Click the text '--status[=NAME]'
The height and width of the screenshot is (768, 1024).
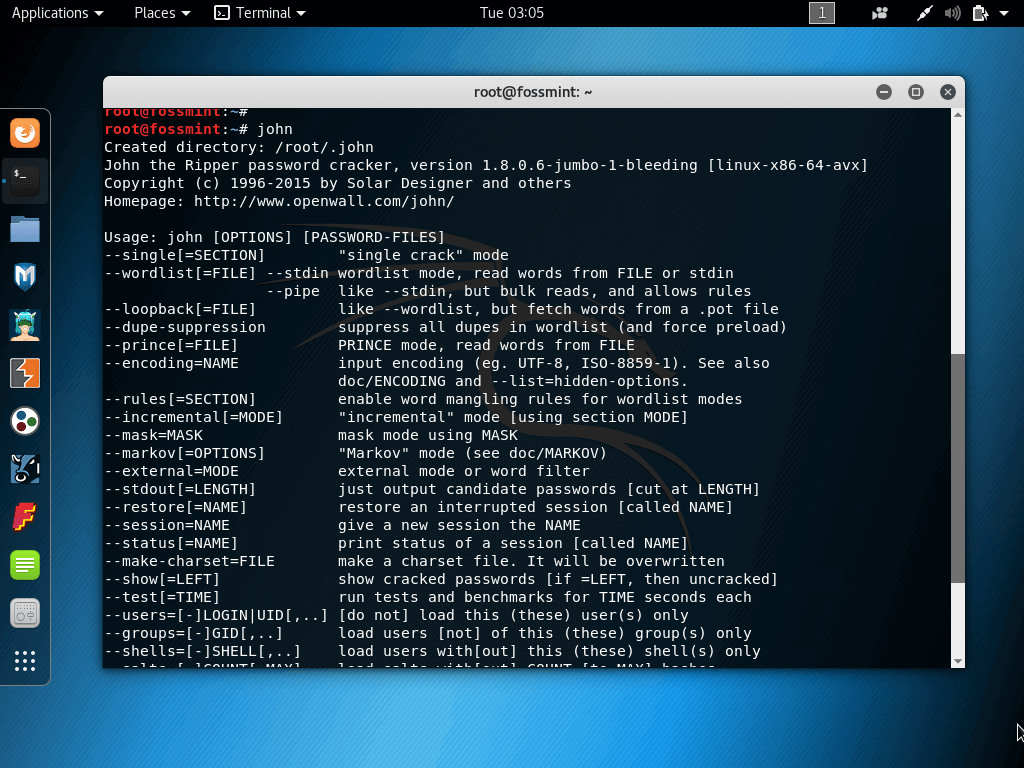170,543
